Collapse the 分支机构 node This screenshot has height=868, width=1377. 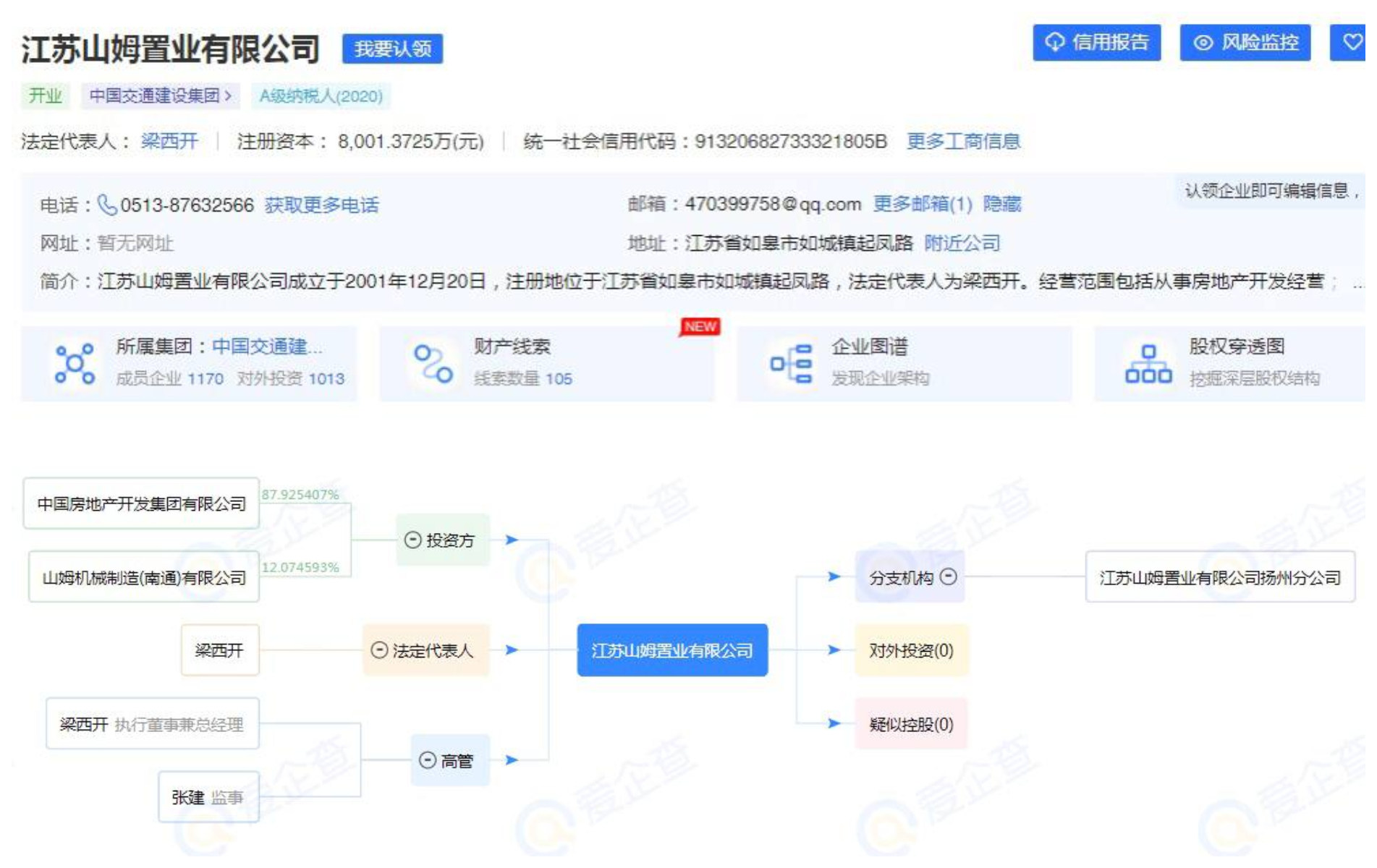[x=949, y=577]
